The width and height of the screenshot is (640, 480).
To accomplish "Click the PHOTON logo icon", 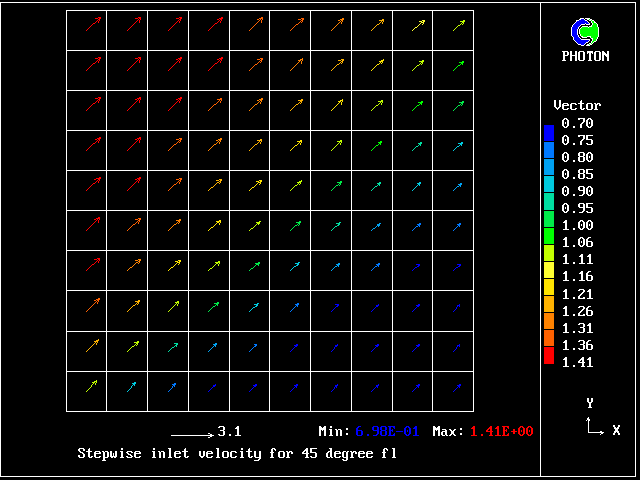I will (585, 33).
